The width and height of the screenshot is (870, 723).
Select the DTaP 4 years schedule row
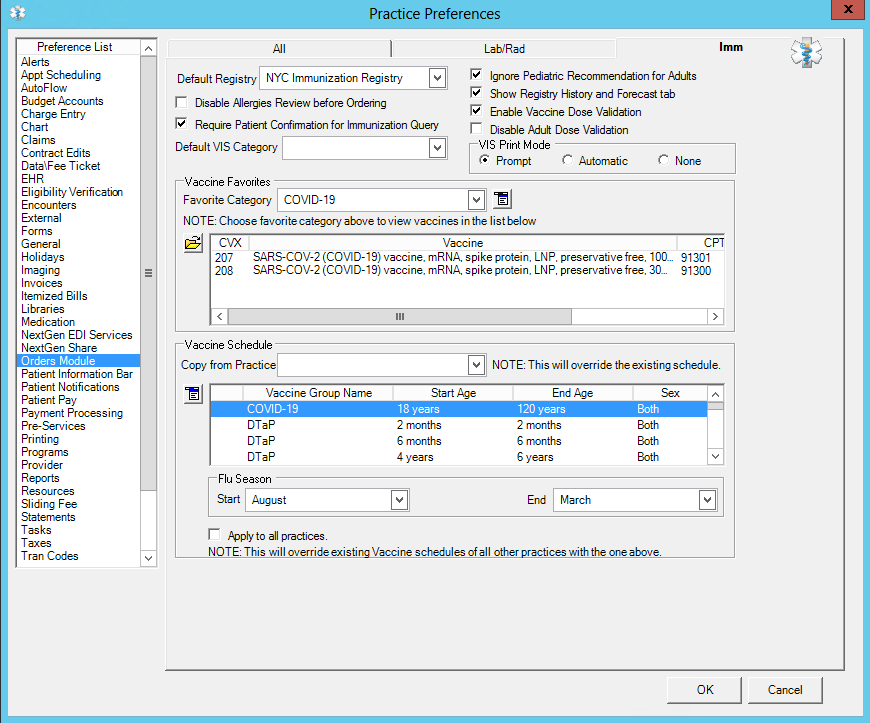[x=459, y=457]
